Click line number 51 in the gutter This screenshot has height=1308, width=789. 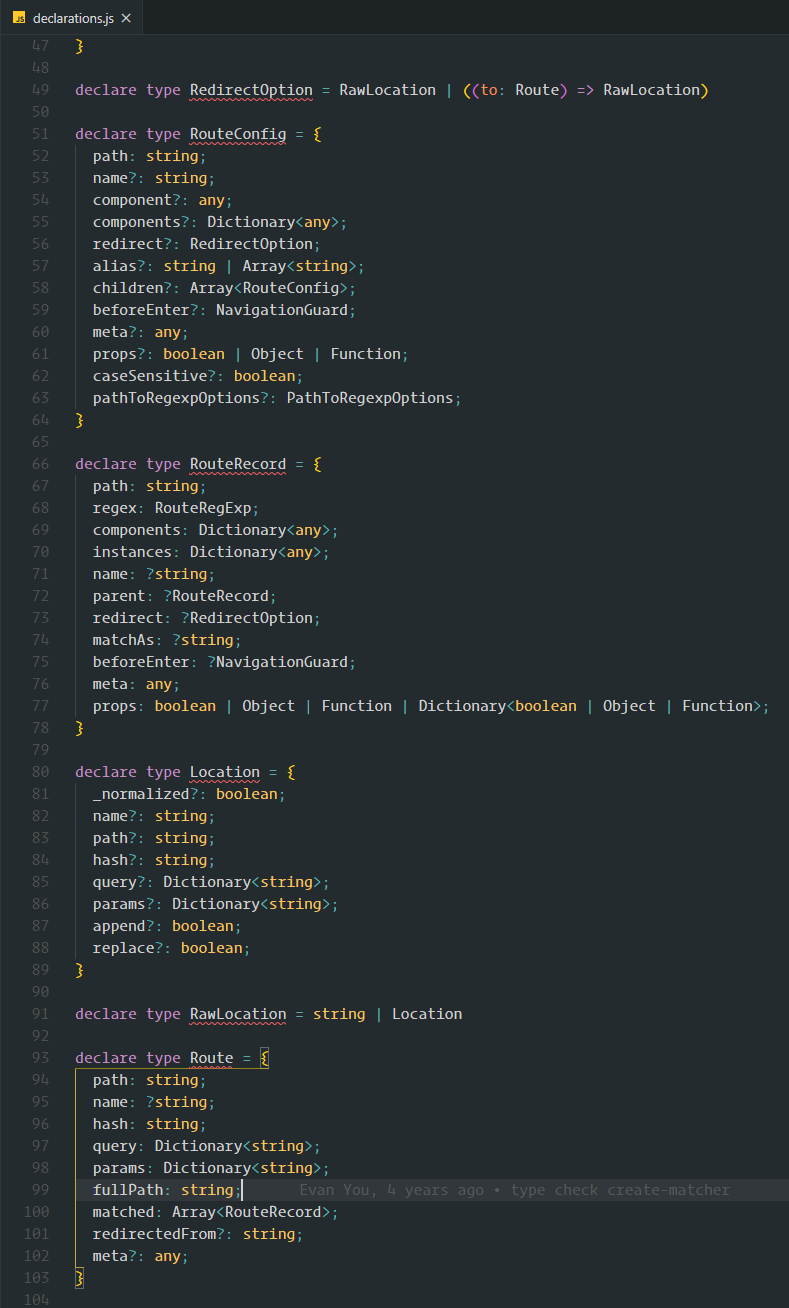(x=40, y=134)
